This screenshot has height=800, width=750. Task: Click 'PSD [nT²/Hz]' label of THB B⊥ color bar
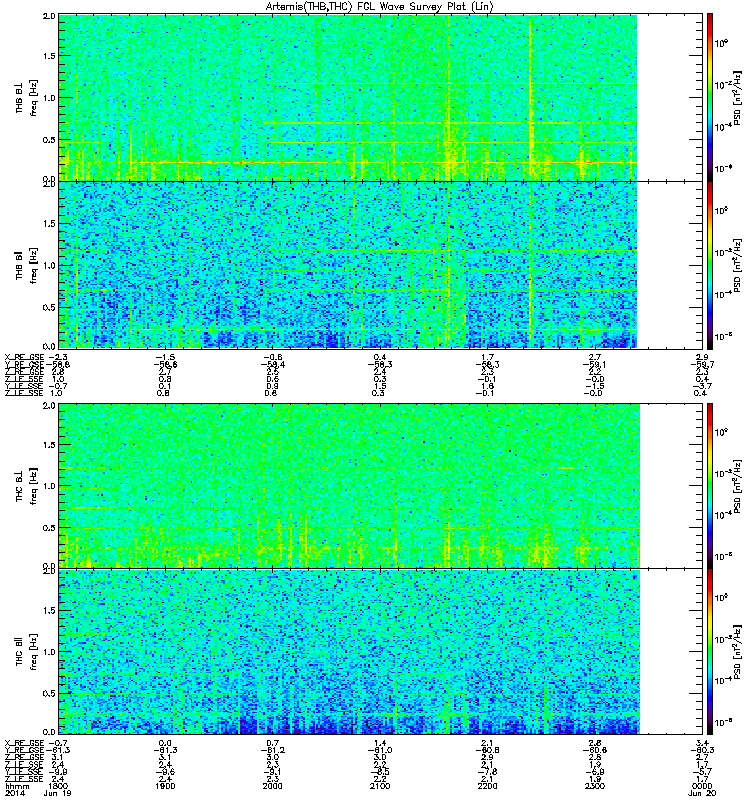(x=737, y=98)
